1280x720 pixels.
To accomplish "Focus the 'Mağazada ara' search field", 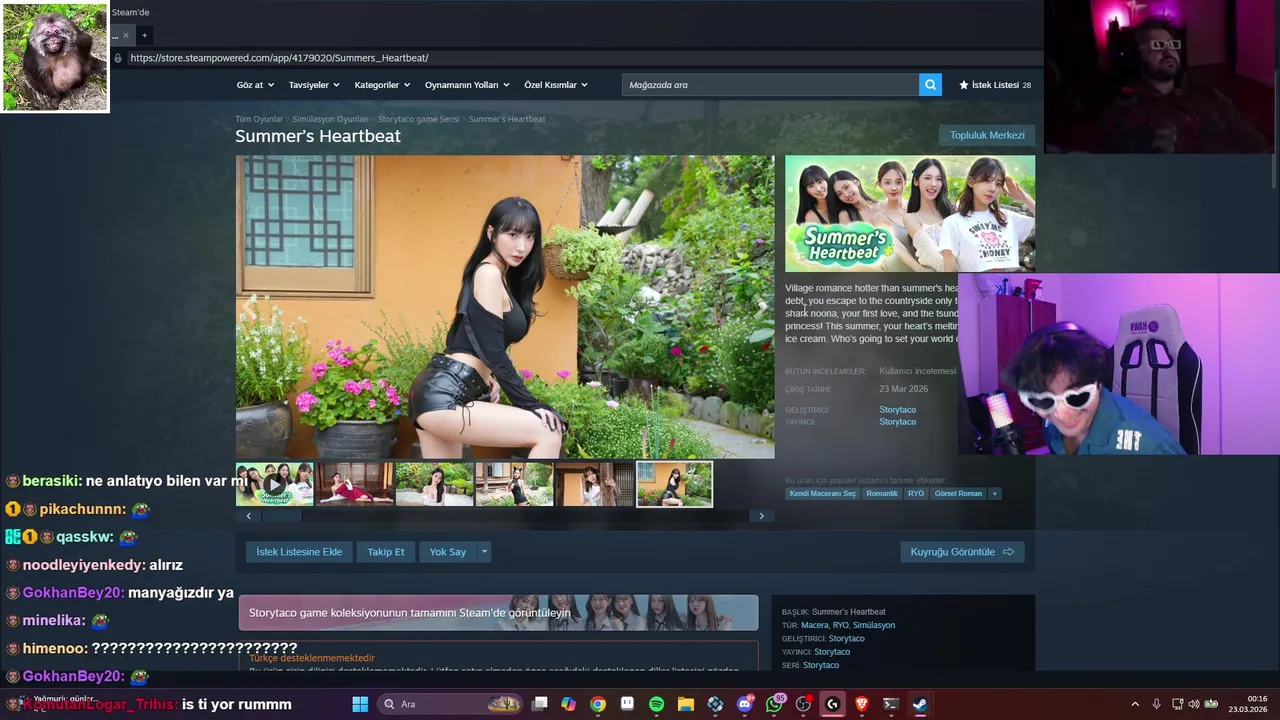I will (770, 85).
